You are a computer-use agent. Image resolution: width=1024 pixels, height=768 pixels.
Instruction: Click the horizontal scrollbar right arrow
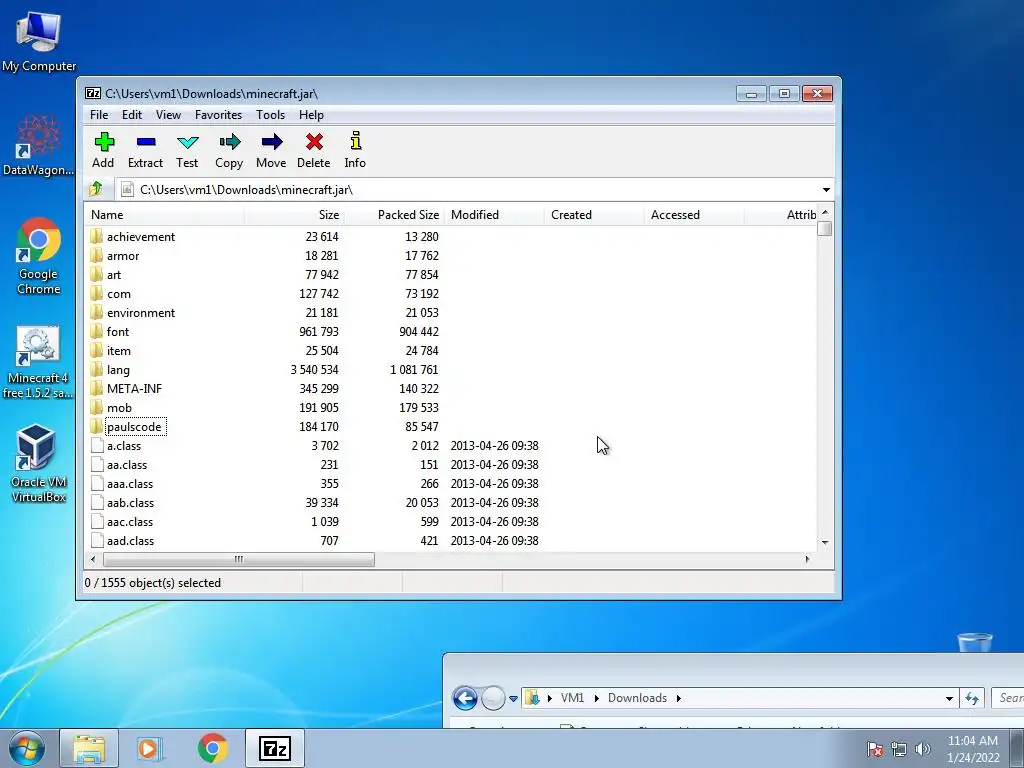808,559
